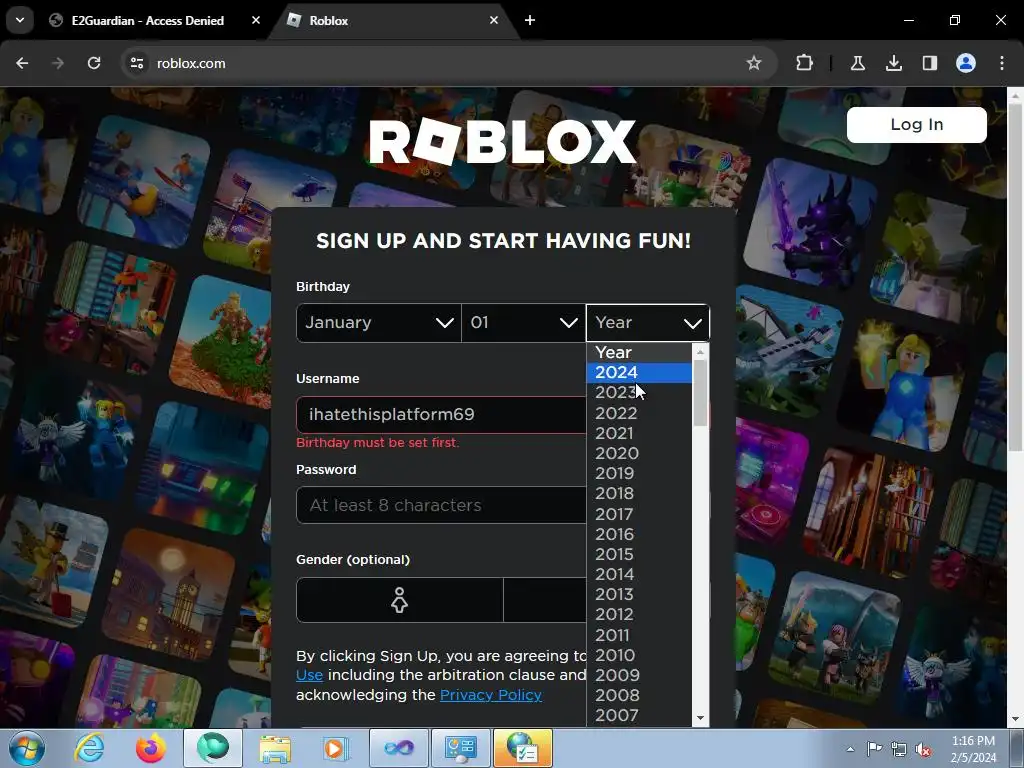The image size is (1024, 768).
Task: Launch Firefox from taskbar
Action: pyautogui.click(x=151, y=748)
